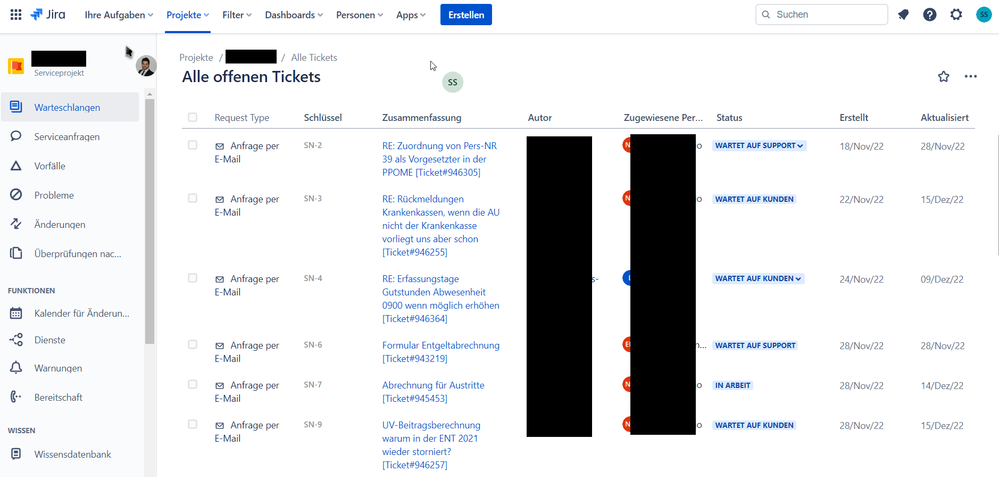Click into the Suchen search field
Image resolution: width=999 pixels, height=477 pixels.
[x=821, y=15]
